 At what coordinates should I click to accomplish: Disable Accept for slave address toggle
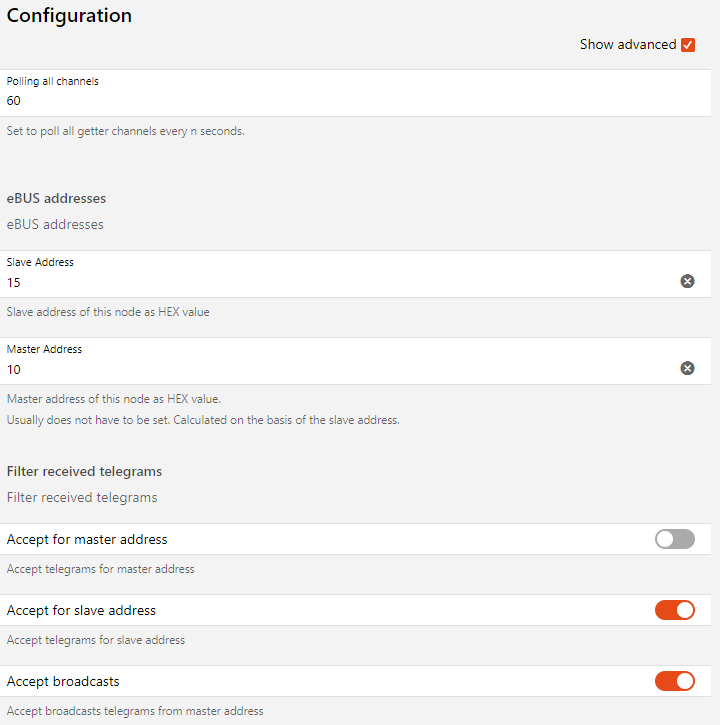pos(674,610)
